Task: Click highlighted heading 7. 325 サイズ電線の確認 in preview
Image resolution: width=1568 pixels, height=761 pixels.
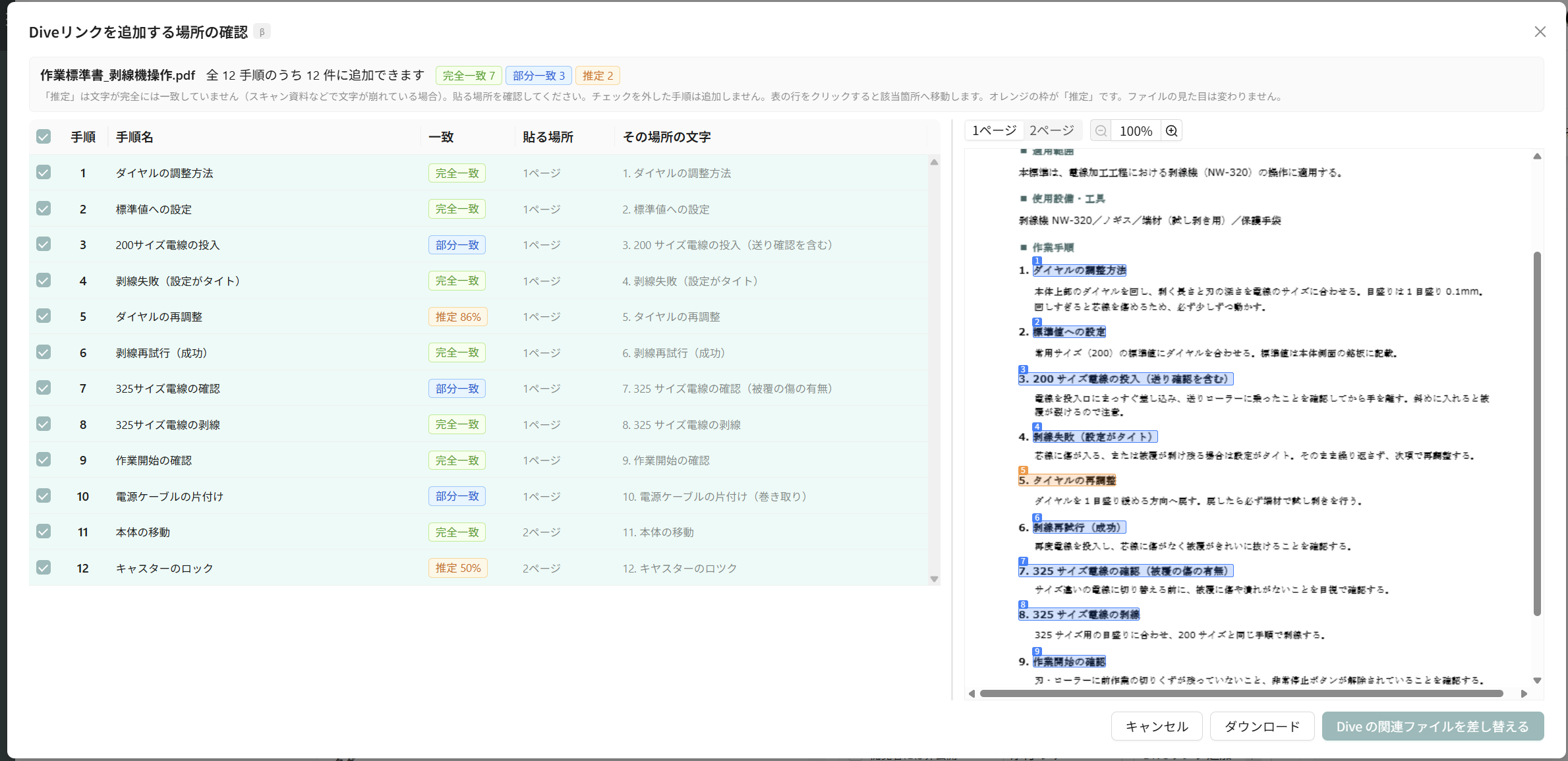Action: click(1126, 571)
